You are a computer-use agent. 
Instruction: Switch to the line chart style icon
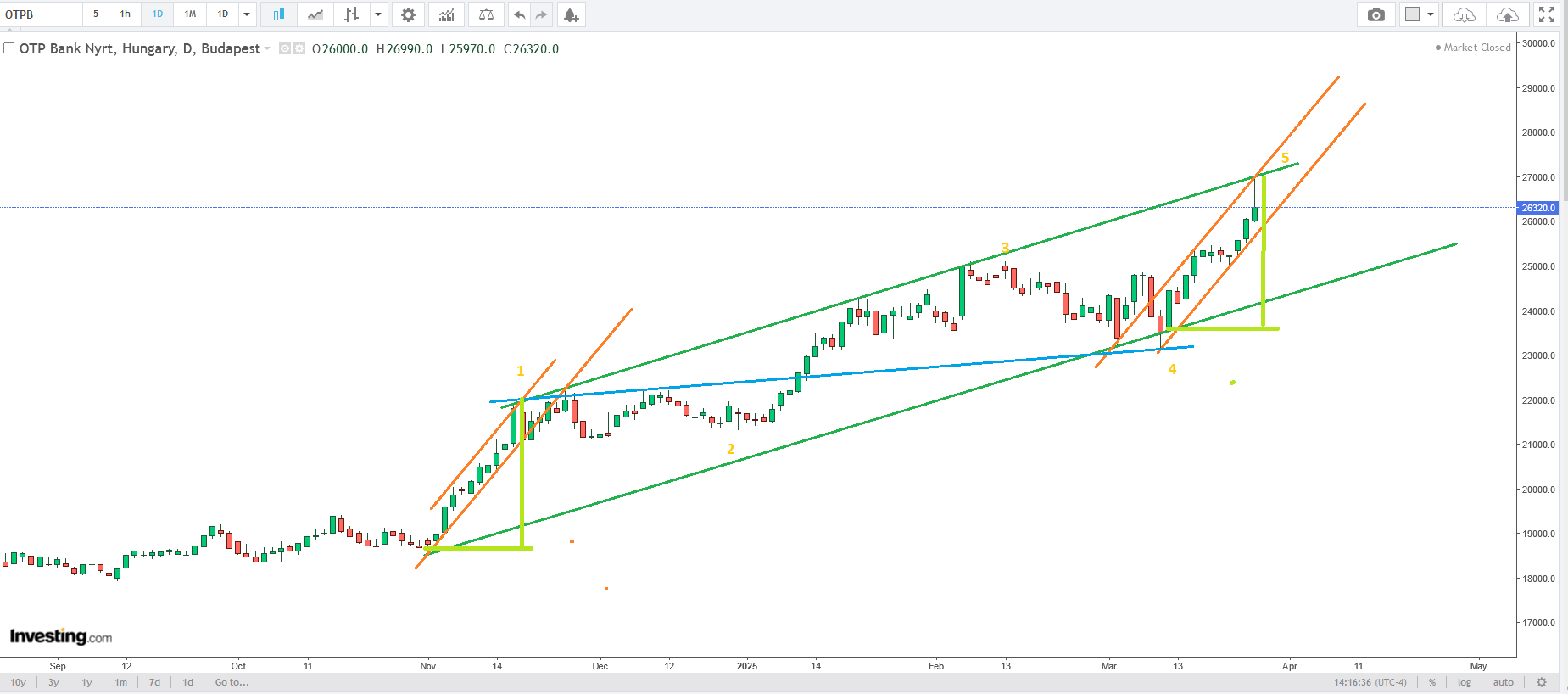[315, 14]
